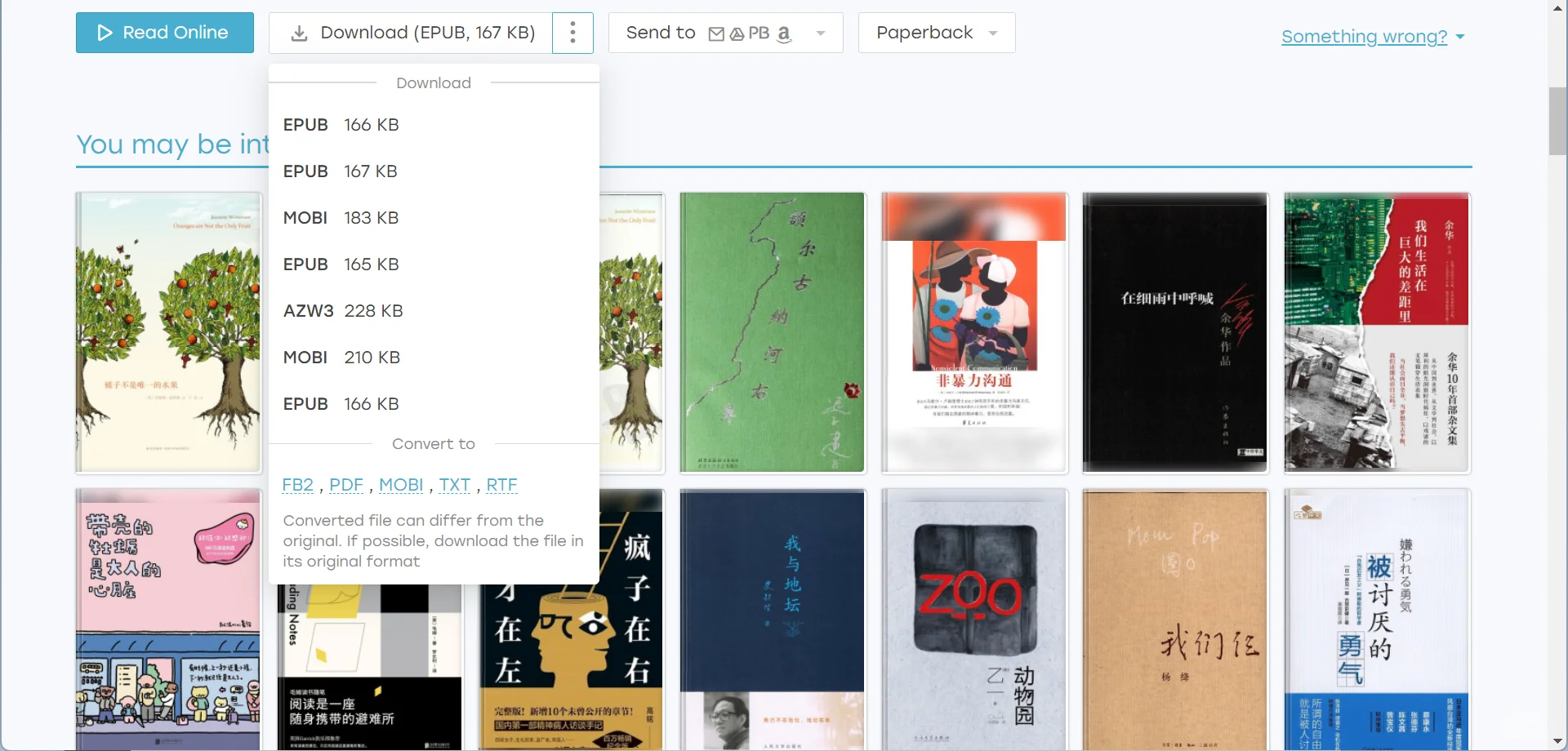Click the Google Drive icon in Send to
Screen dimensions: 1568x751
(x=737, y=33)
